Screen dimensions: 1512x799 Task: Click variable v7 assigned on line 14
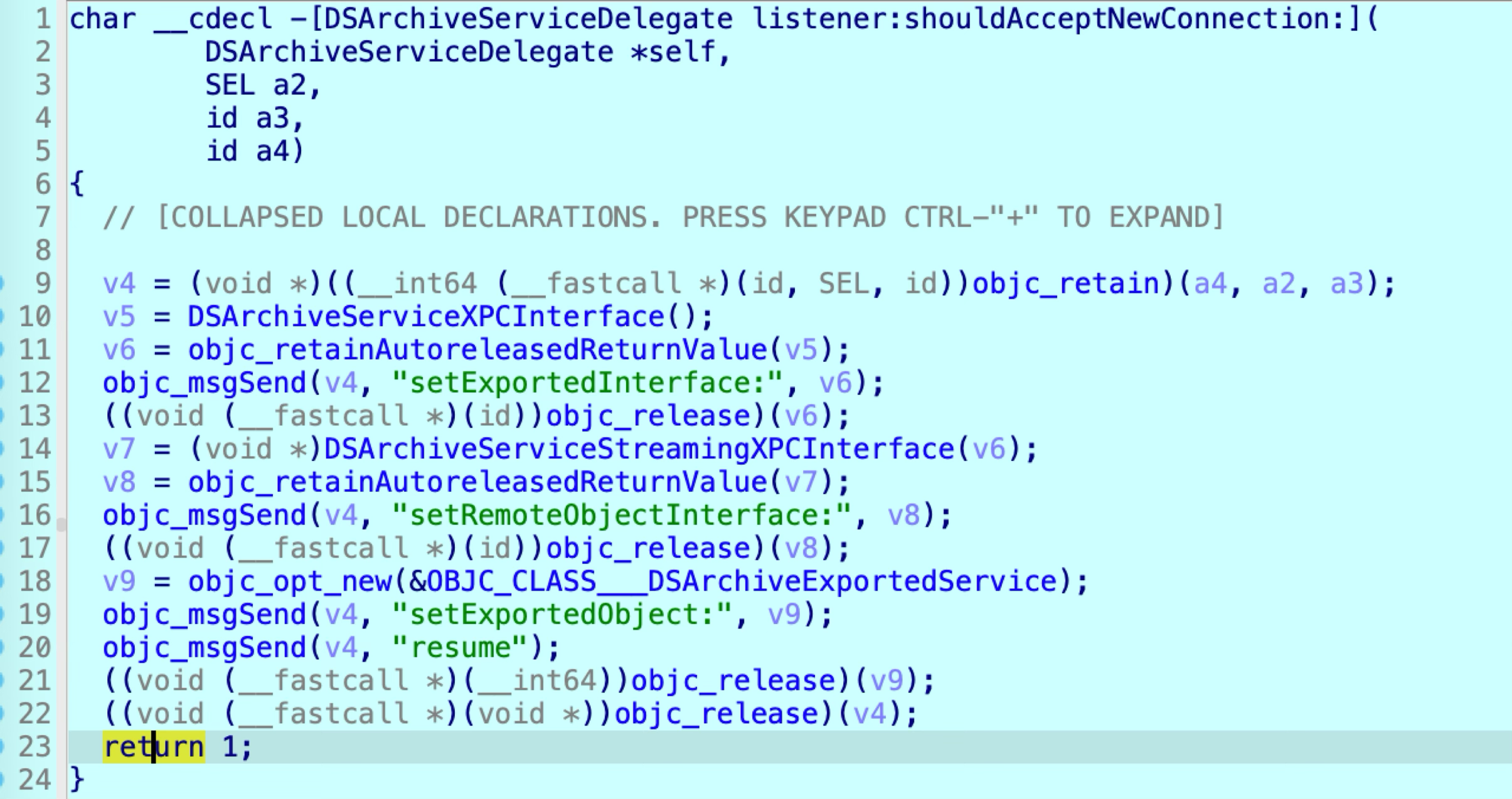coord(119,449)
